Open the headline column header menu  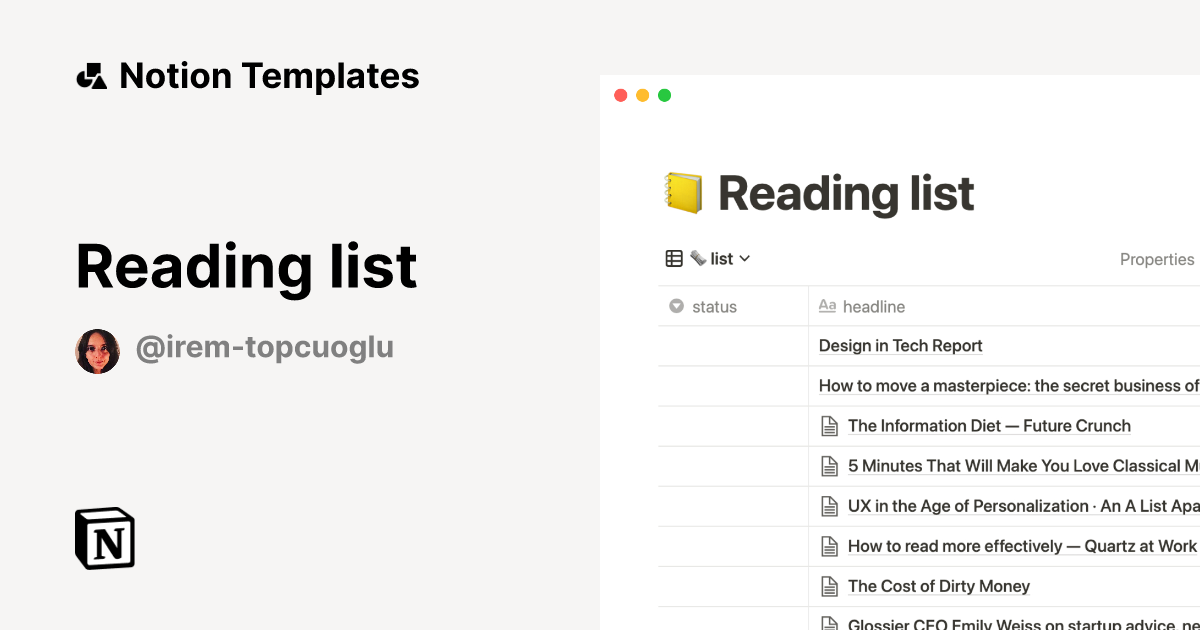[x=873, y=307]
